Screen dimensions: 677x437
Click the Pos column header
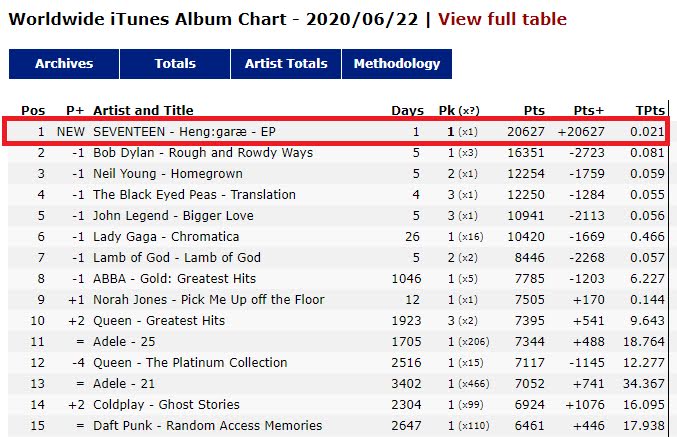click(x=33, y=110)
